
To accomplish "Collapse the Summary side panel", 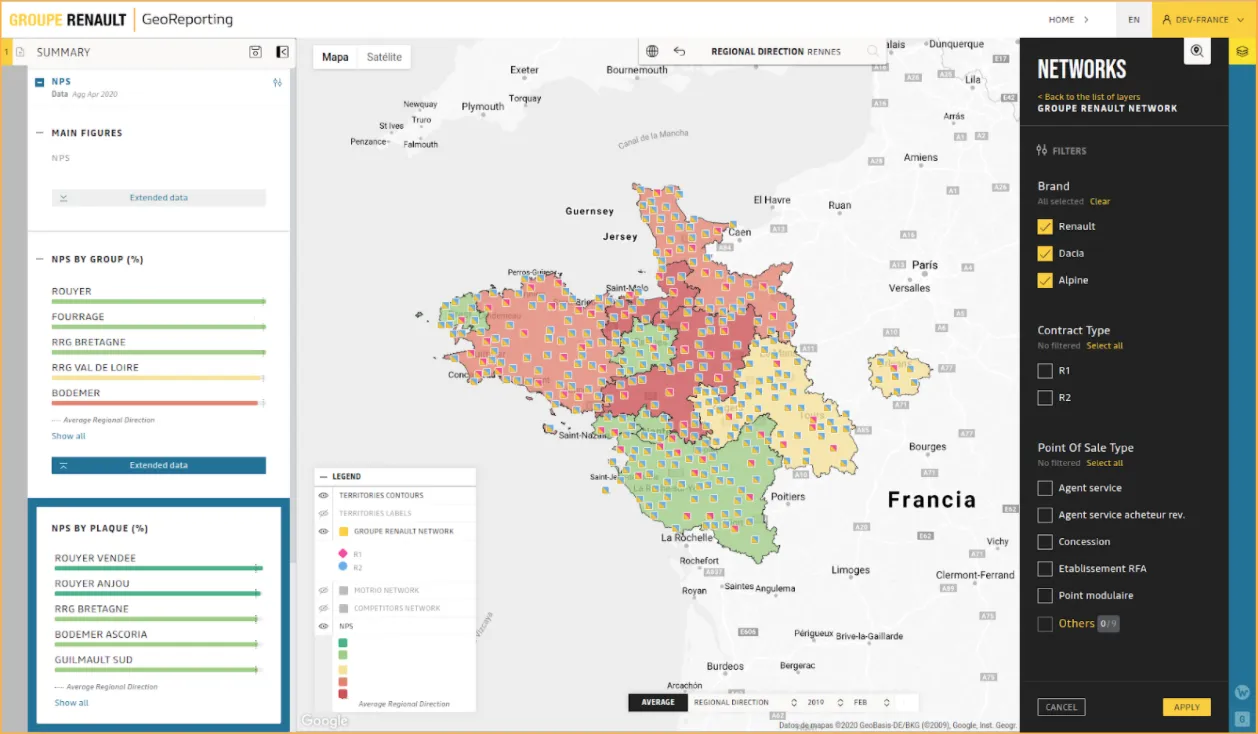I will point(282,52).
